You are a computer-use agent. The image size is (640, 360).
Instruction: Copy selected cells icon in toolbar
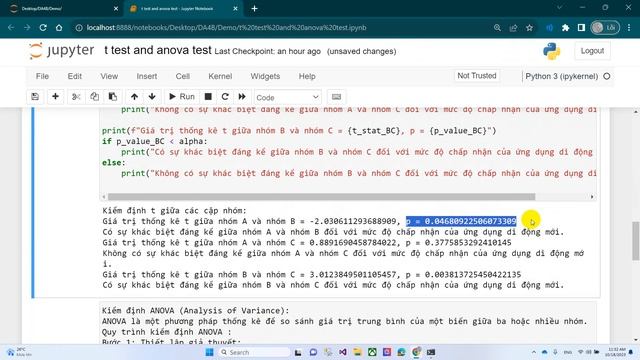click(94, 97)
